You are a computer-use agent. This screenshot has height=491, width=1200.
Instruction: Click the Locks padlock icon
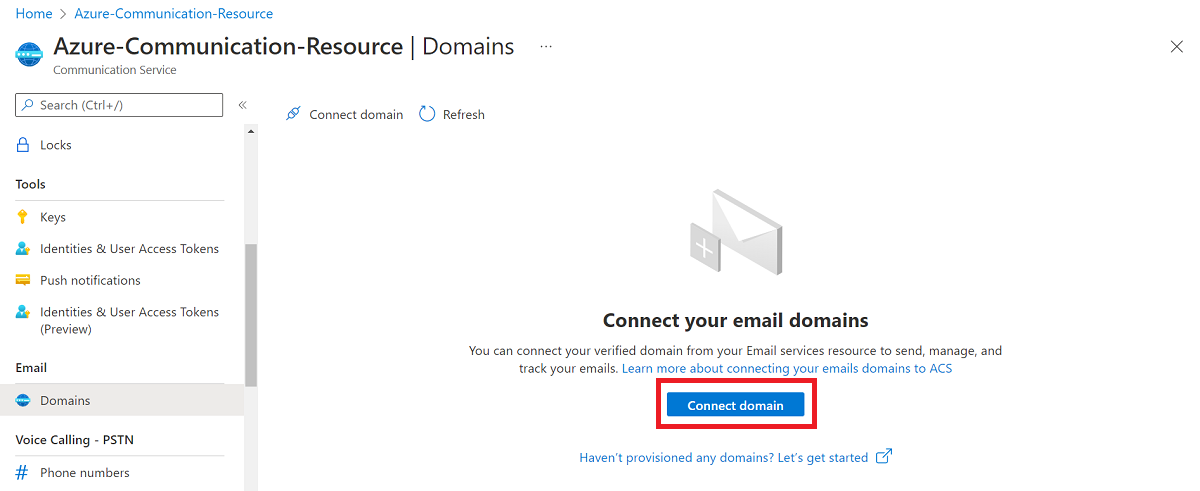click(x=23, y=145)
